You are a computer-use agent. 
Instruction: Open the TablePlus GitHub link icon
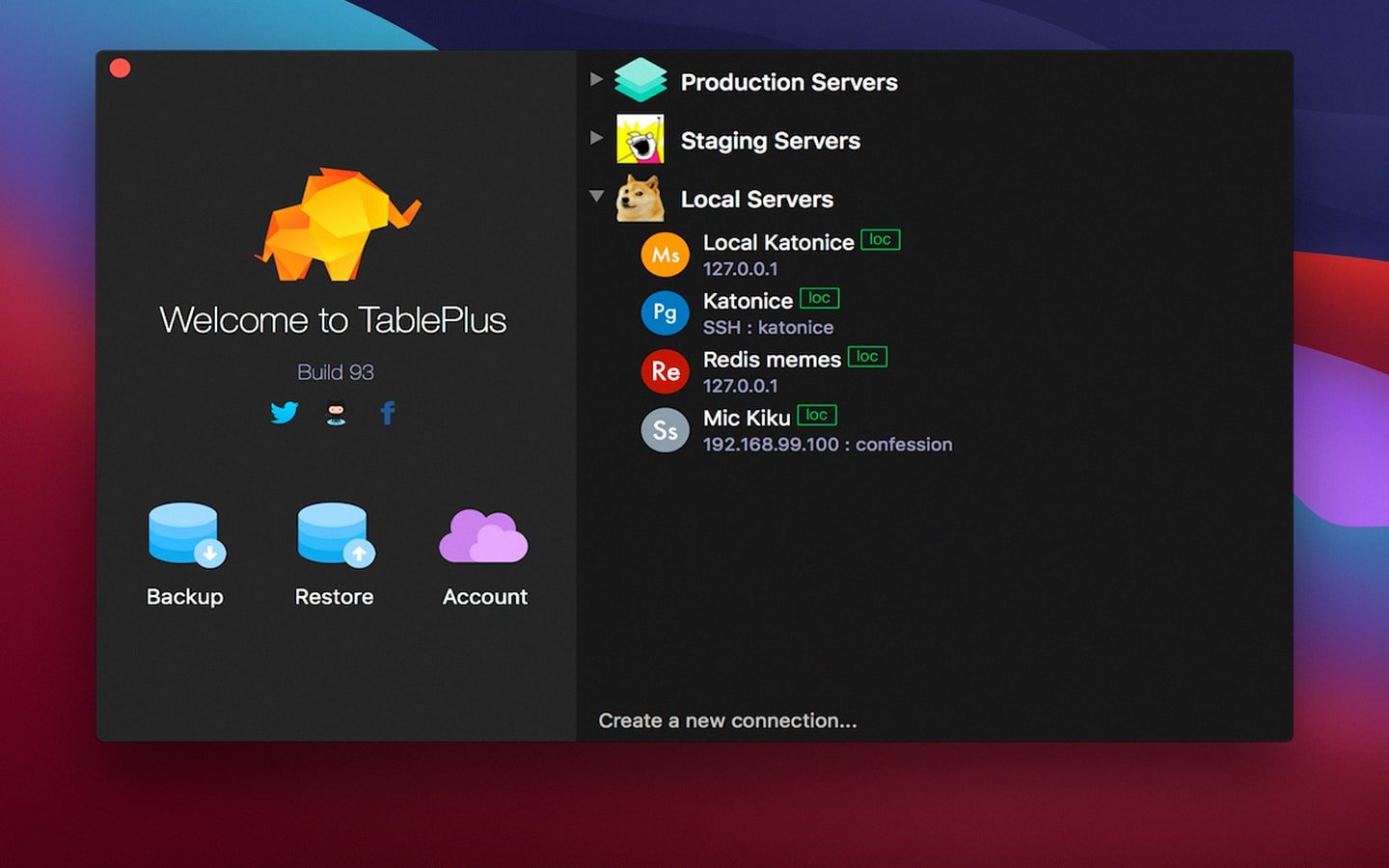point(336,413)
